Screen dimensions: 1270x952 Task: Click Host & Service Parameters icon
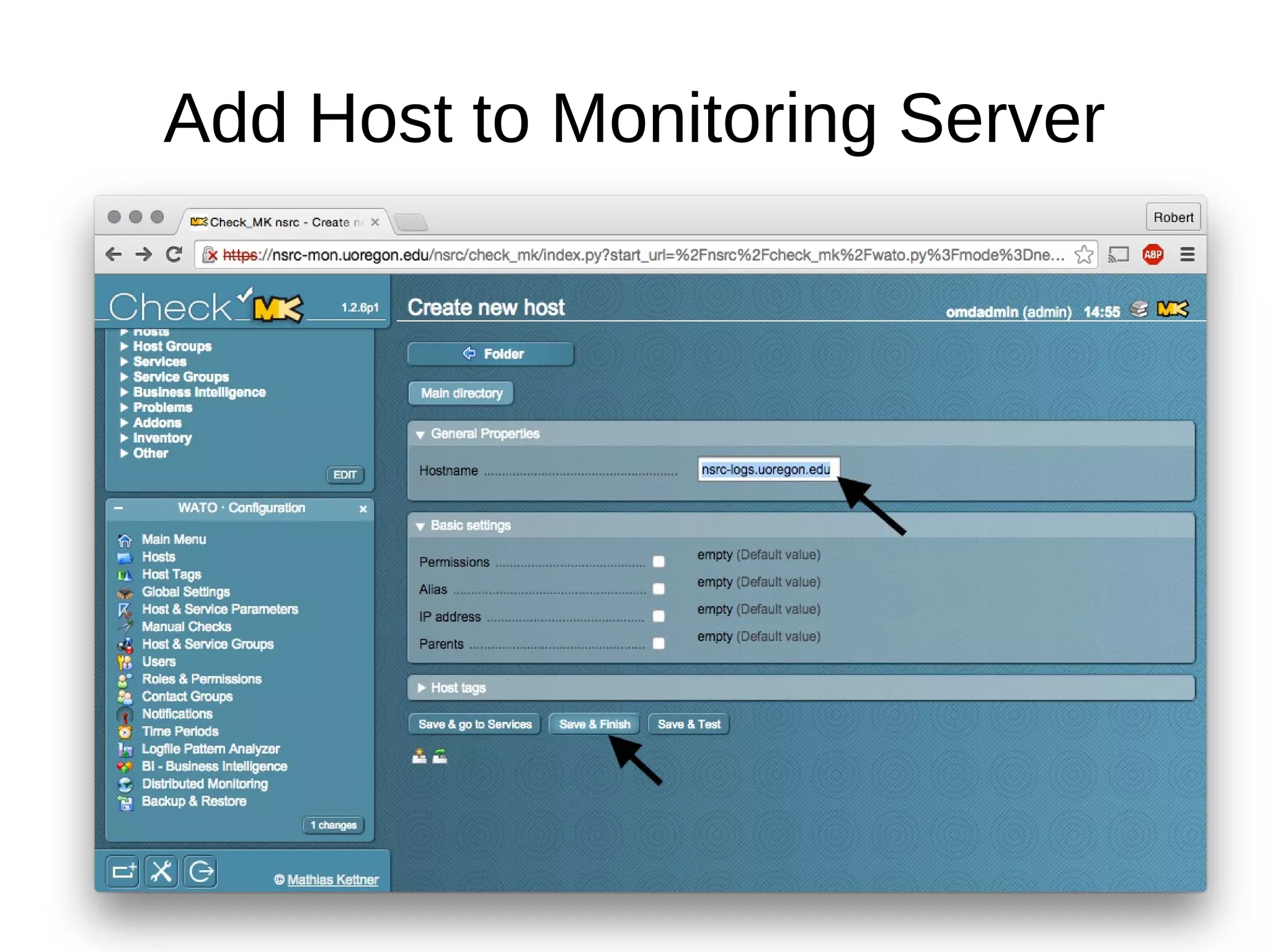coord(125,610)
